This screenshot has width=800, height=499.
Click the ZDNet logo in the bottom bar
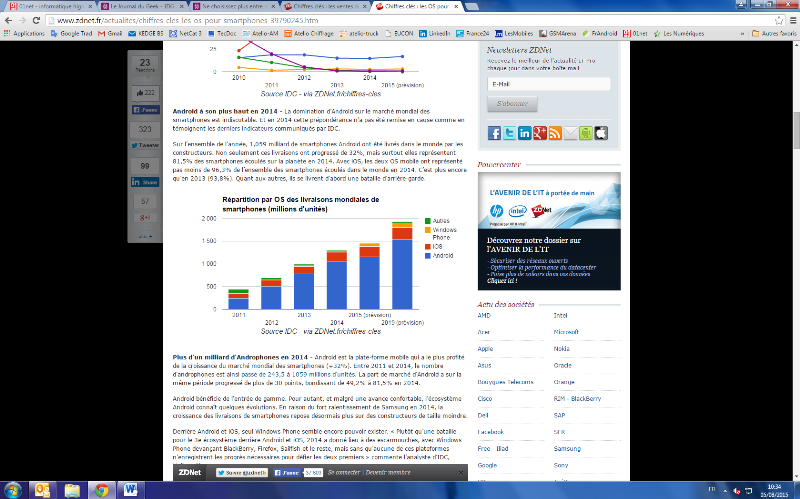189,473
